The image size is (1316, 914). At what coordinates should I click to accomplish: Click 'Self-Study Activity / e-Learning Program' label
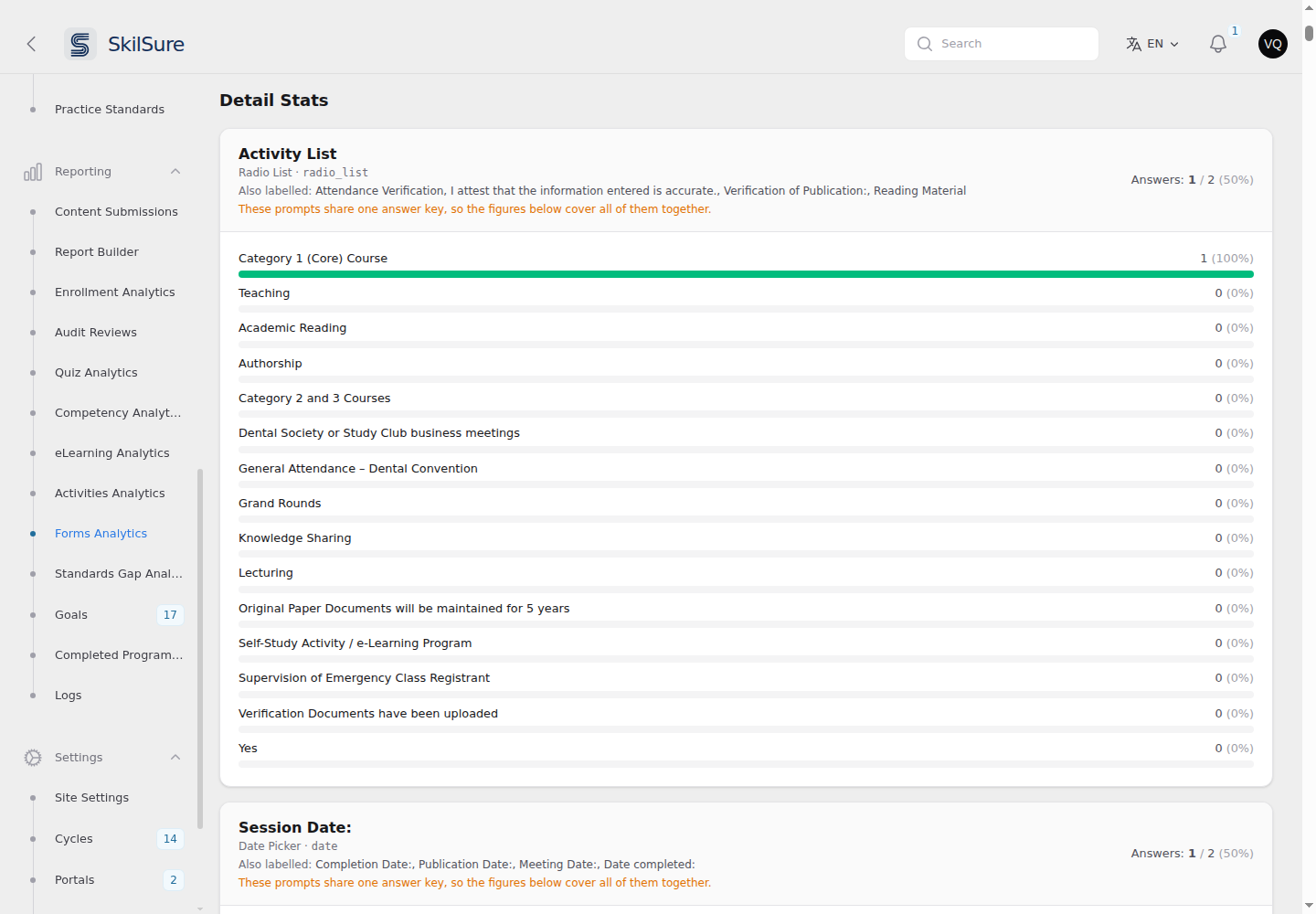pyautogui.click(x=356, y=643)
